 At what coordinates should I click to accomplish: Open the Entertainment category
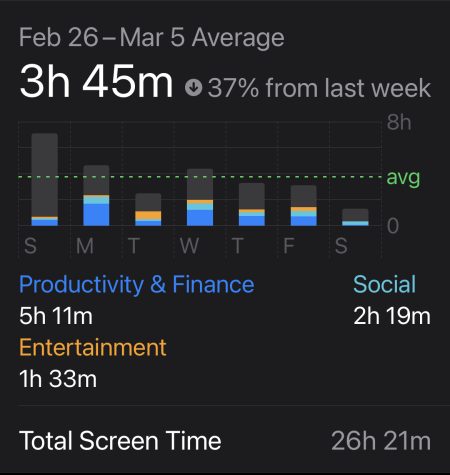click(x=93, y=348)
